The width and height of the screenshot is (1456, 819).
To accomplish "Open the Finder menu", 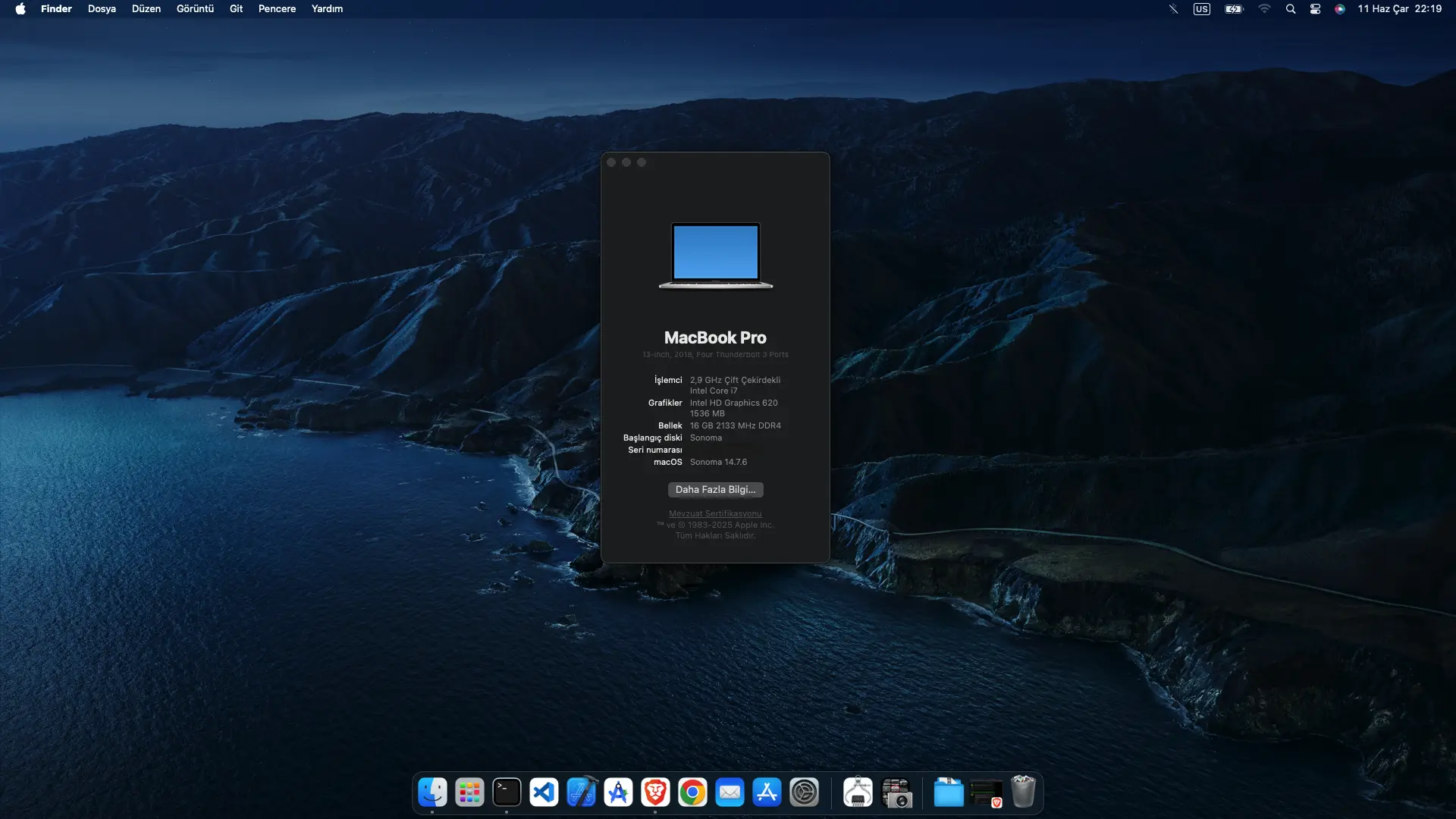I will (56, 9).
